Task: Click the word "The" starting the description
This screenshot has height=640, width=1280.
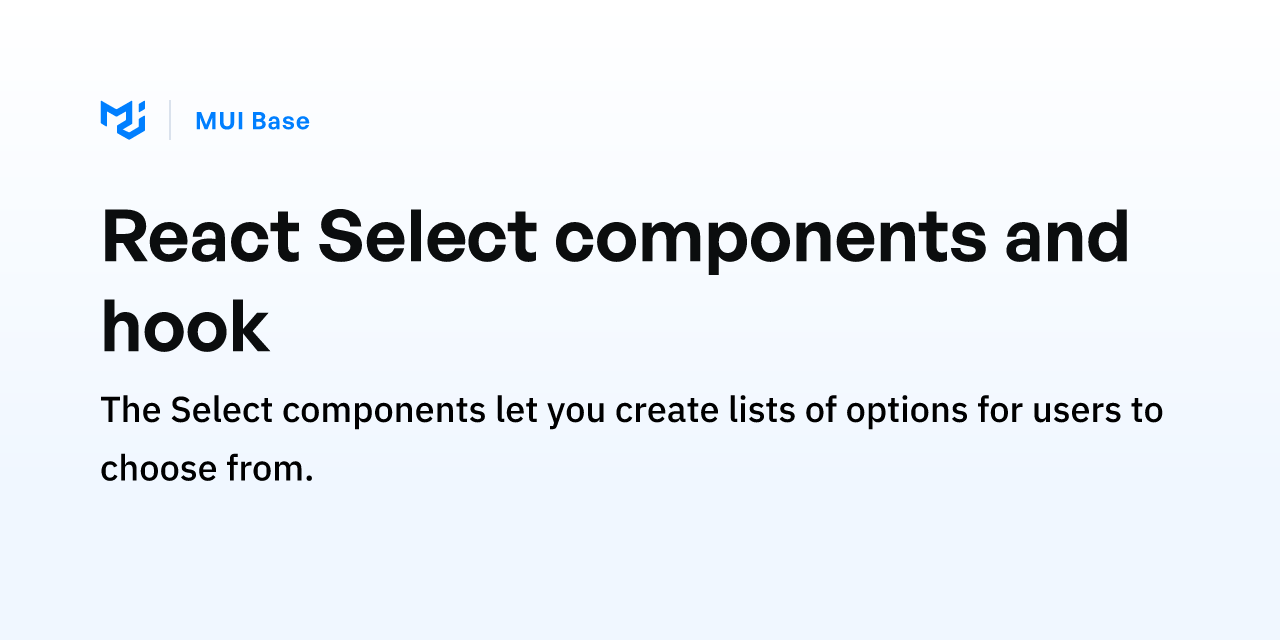Action: coord(130,411)
